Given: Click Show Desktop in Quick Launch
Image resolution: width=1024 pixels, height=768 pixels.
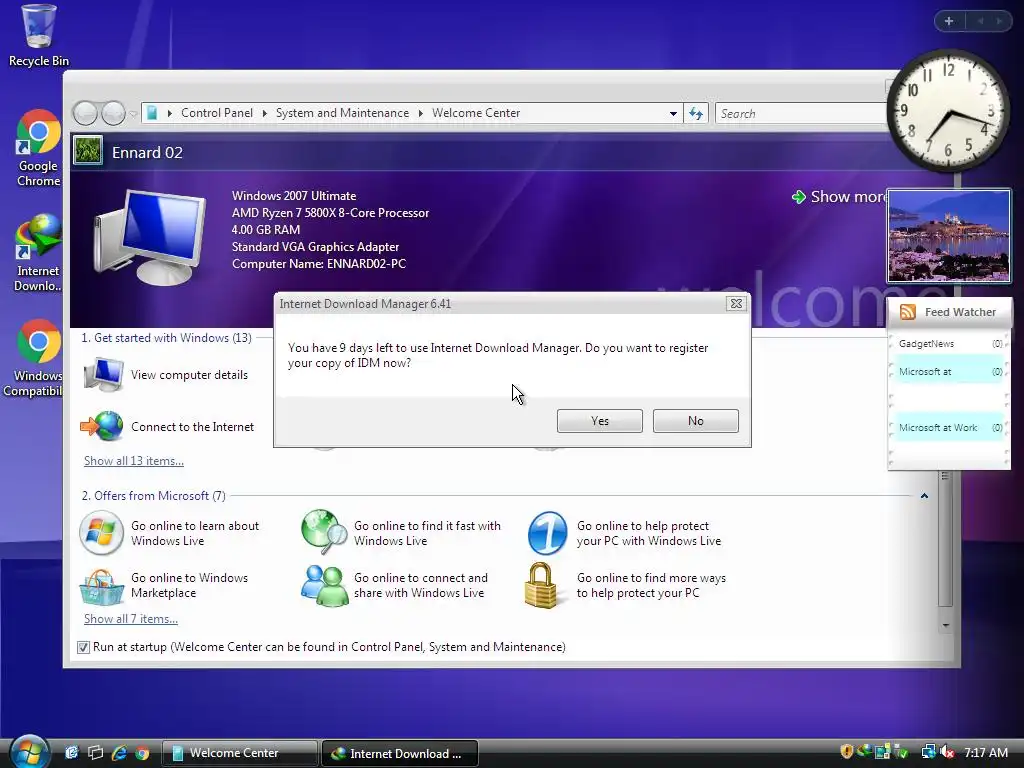Looking at the screenshot, I should click(72, 753).
